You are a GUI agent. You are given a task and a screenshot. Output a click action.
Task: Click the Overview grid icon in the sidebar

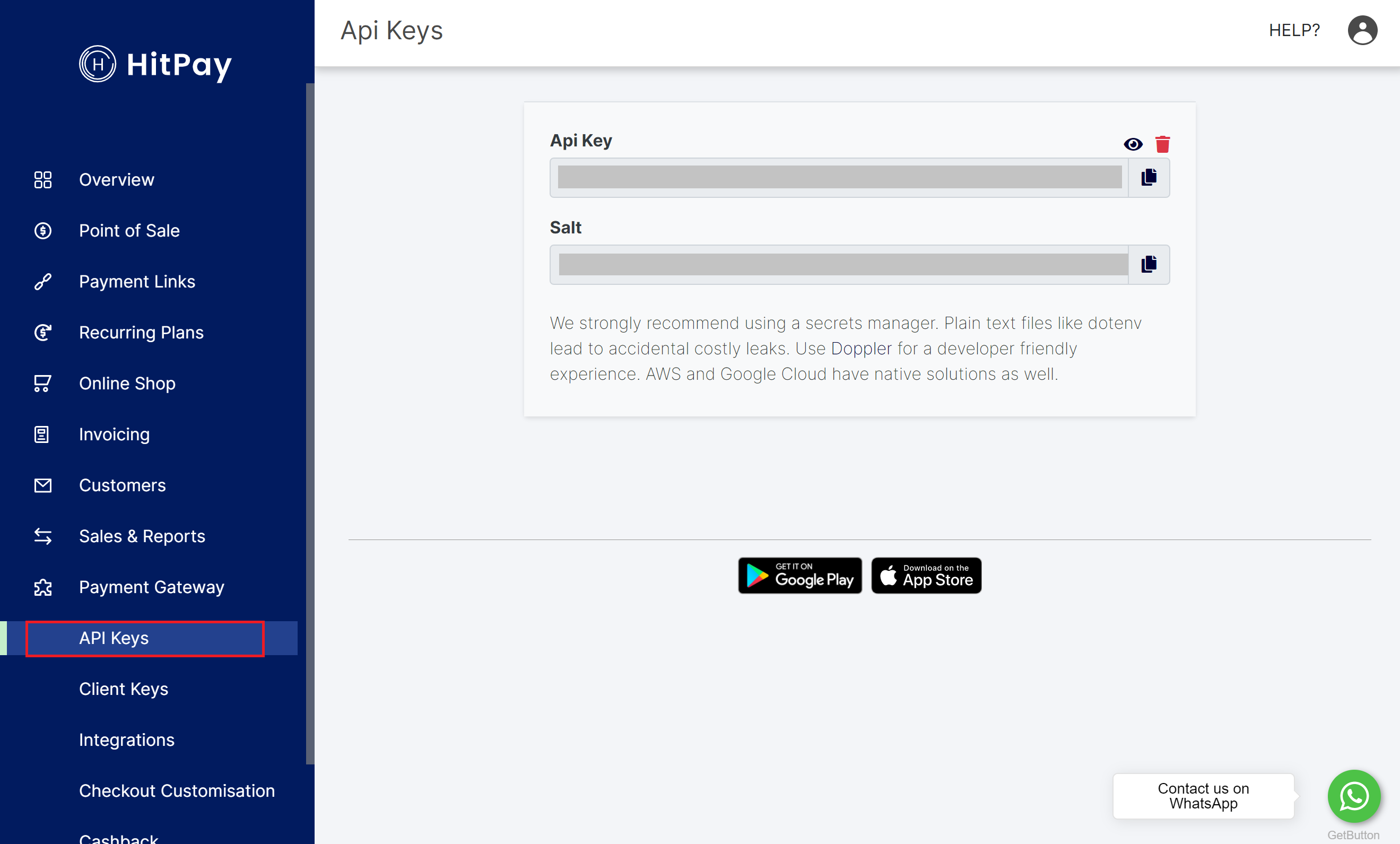[42, 180]
